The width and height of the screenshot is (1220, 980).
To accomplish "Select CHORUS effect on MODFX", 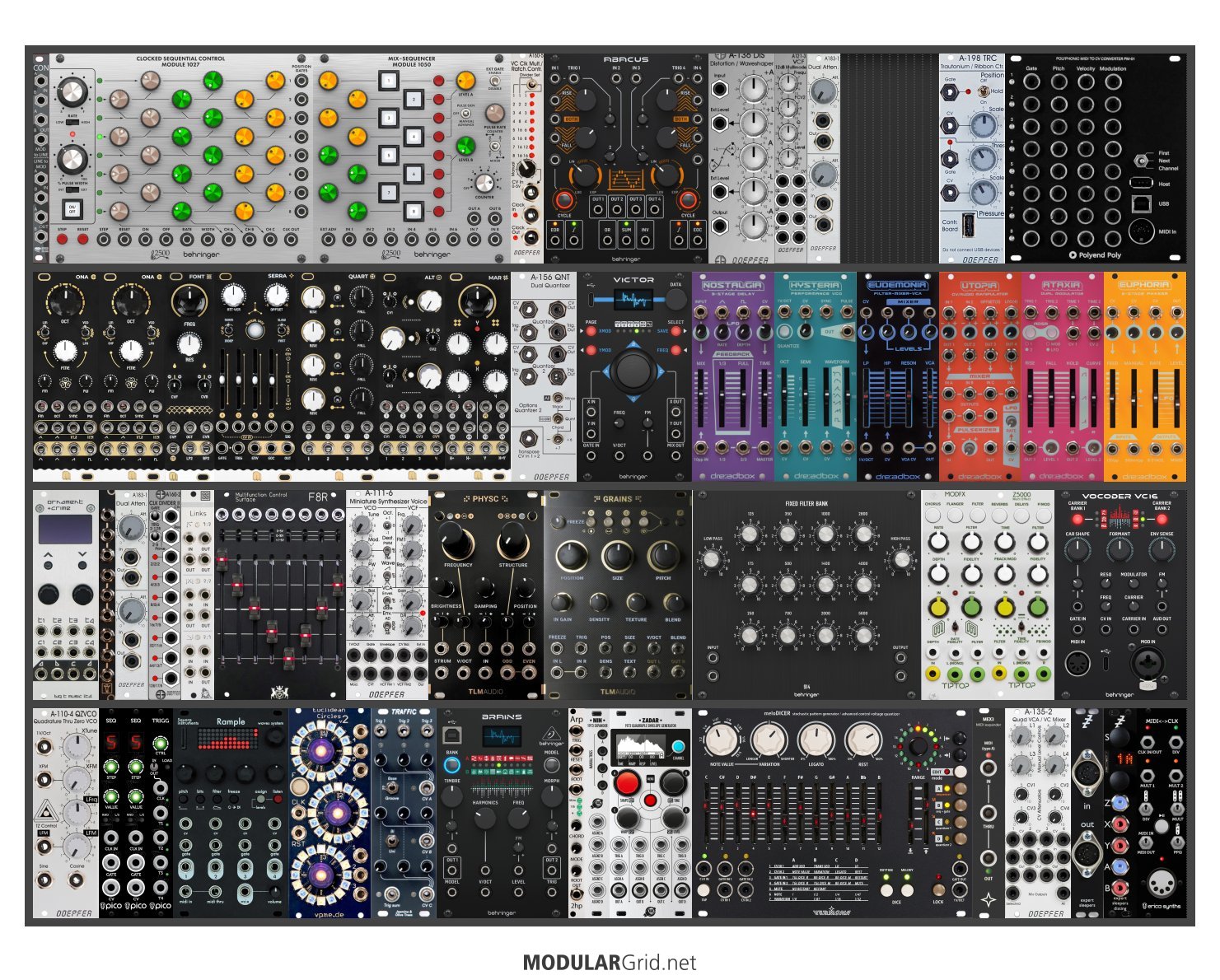I will tap(933, 514).
